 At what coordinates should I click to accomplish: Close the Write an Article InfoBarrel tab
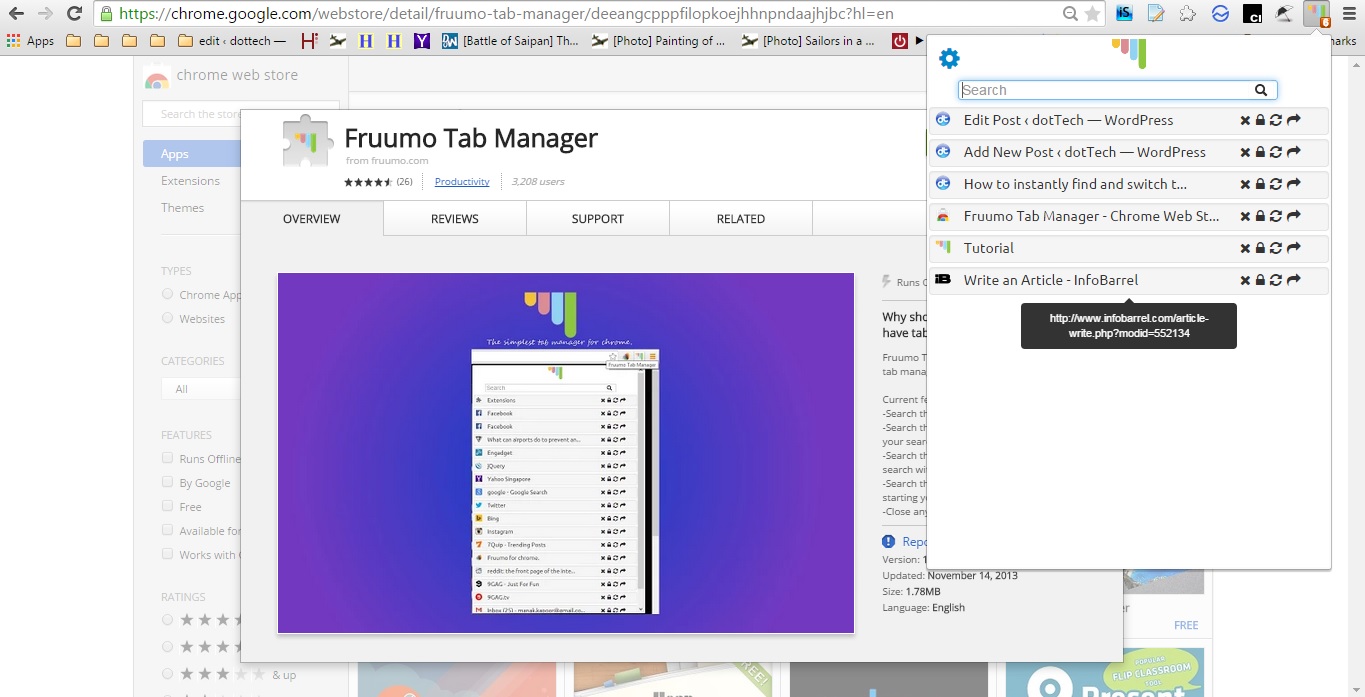[1245, 281]
